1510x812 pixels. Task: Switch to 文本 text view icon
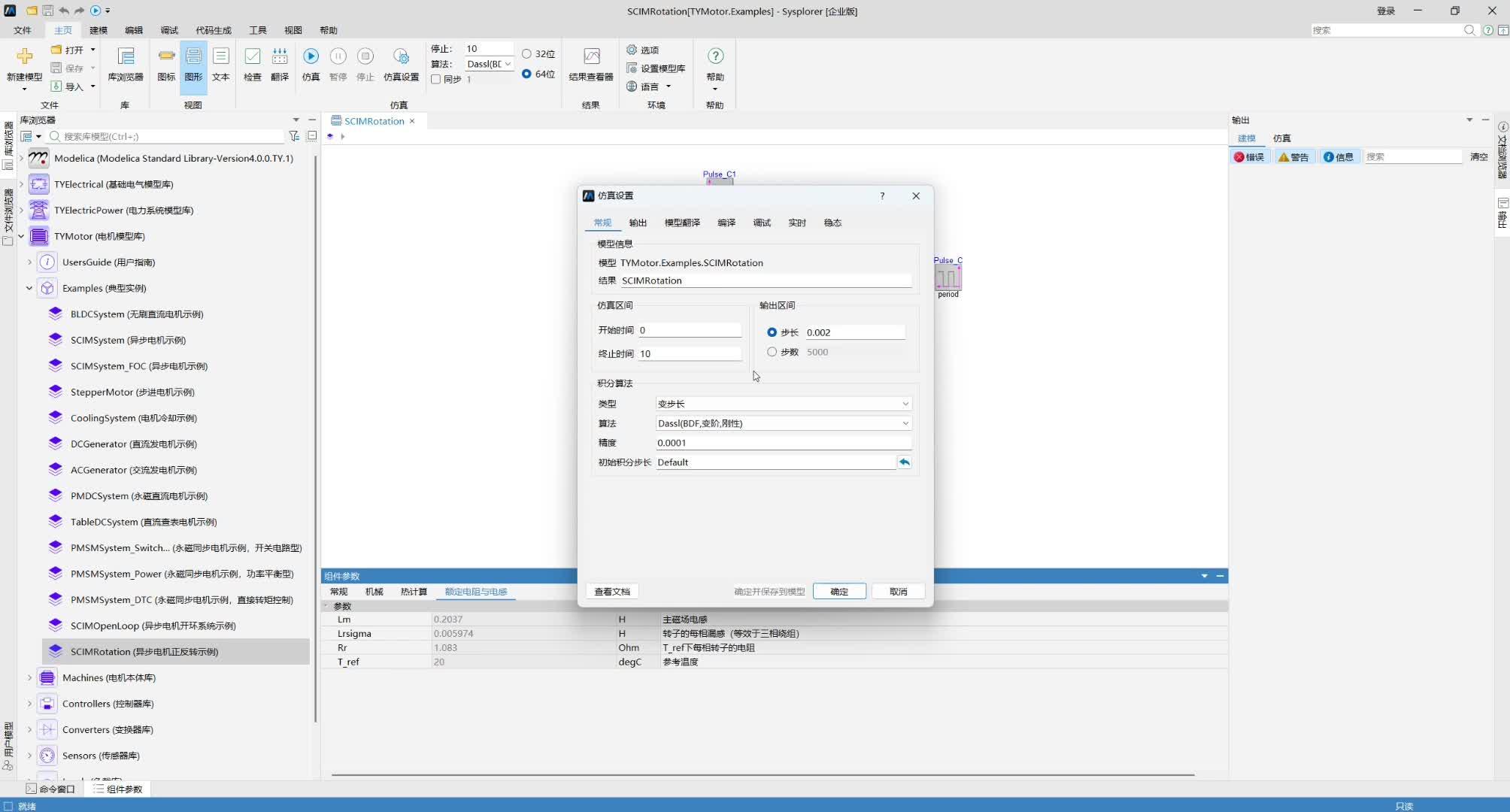pyautogui.click(x=220, y=57)
